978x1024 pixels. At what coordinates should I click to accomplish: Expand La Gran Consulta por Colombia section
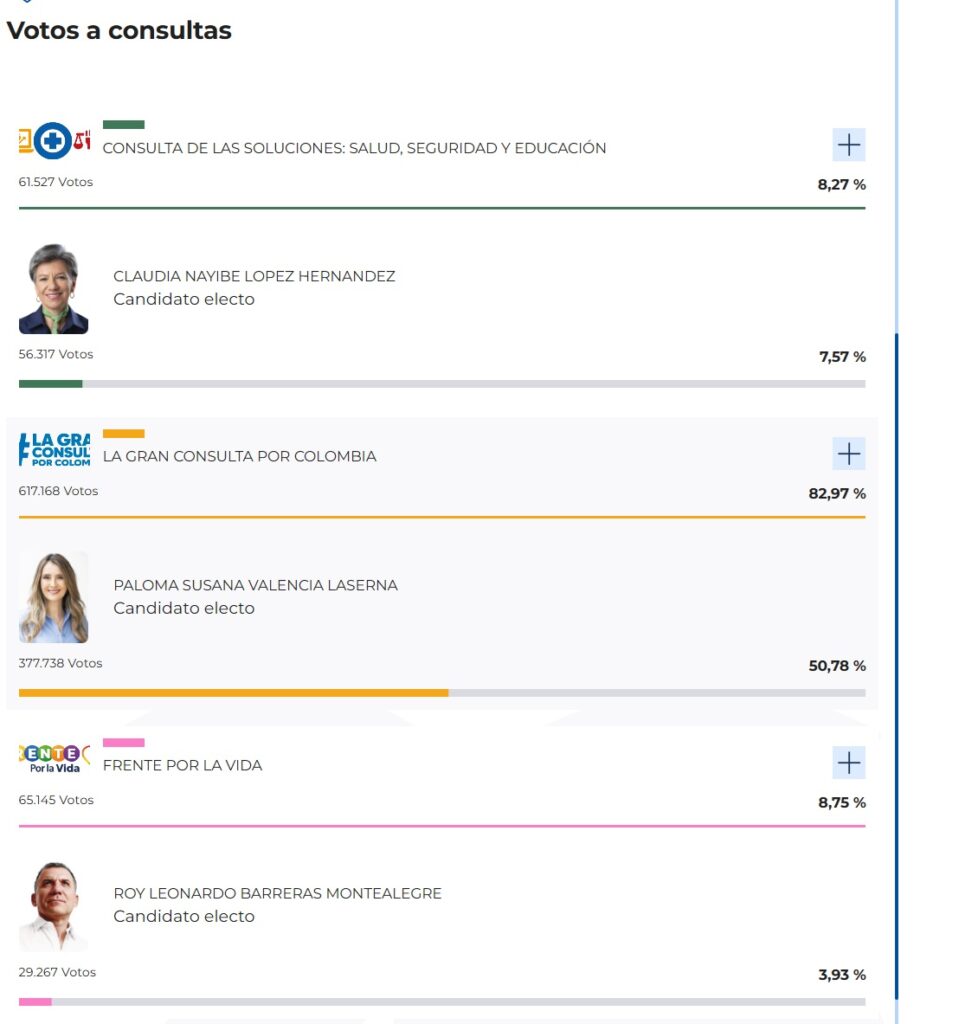[x=848, y=453]
